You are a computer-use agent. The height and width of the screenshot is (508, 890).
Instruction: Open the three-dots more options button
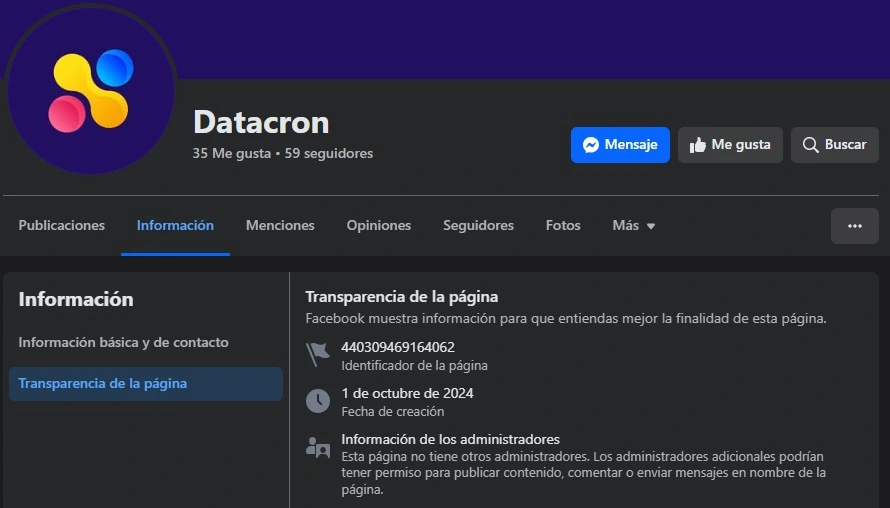(x=855, y=226)
